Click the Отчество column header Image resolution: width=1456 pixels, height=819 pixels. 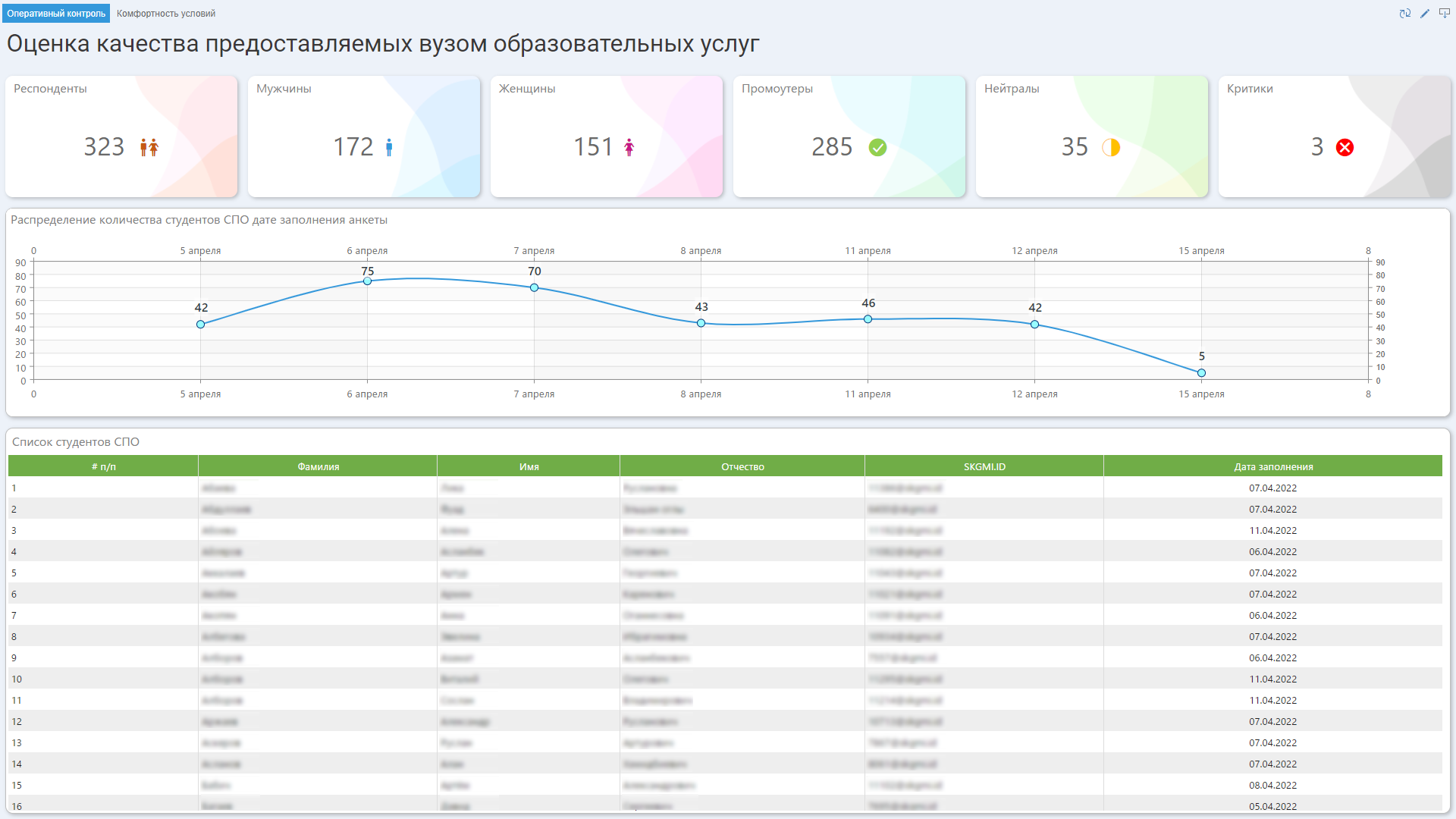point(742,466)
